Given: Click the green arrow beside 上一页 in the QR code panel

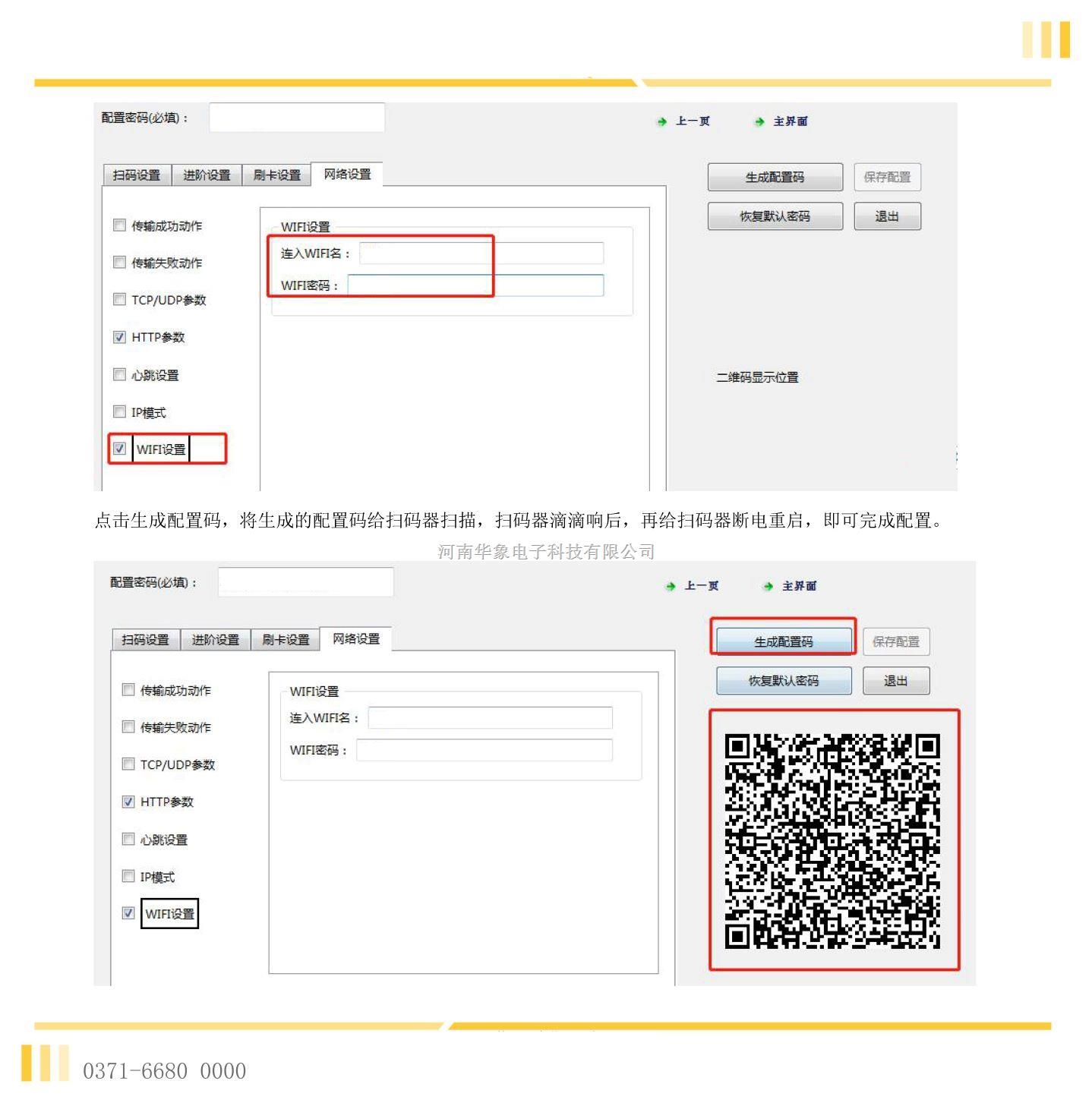Looking at the screenshot, I should point(670,586).
